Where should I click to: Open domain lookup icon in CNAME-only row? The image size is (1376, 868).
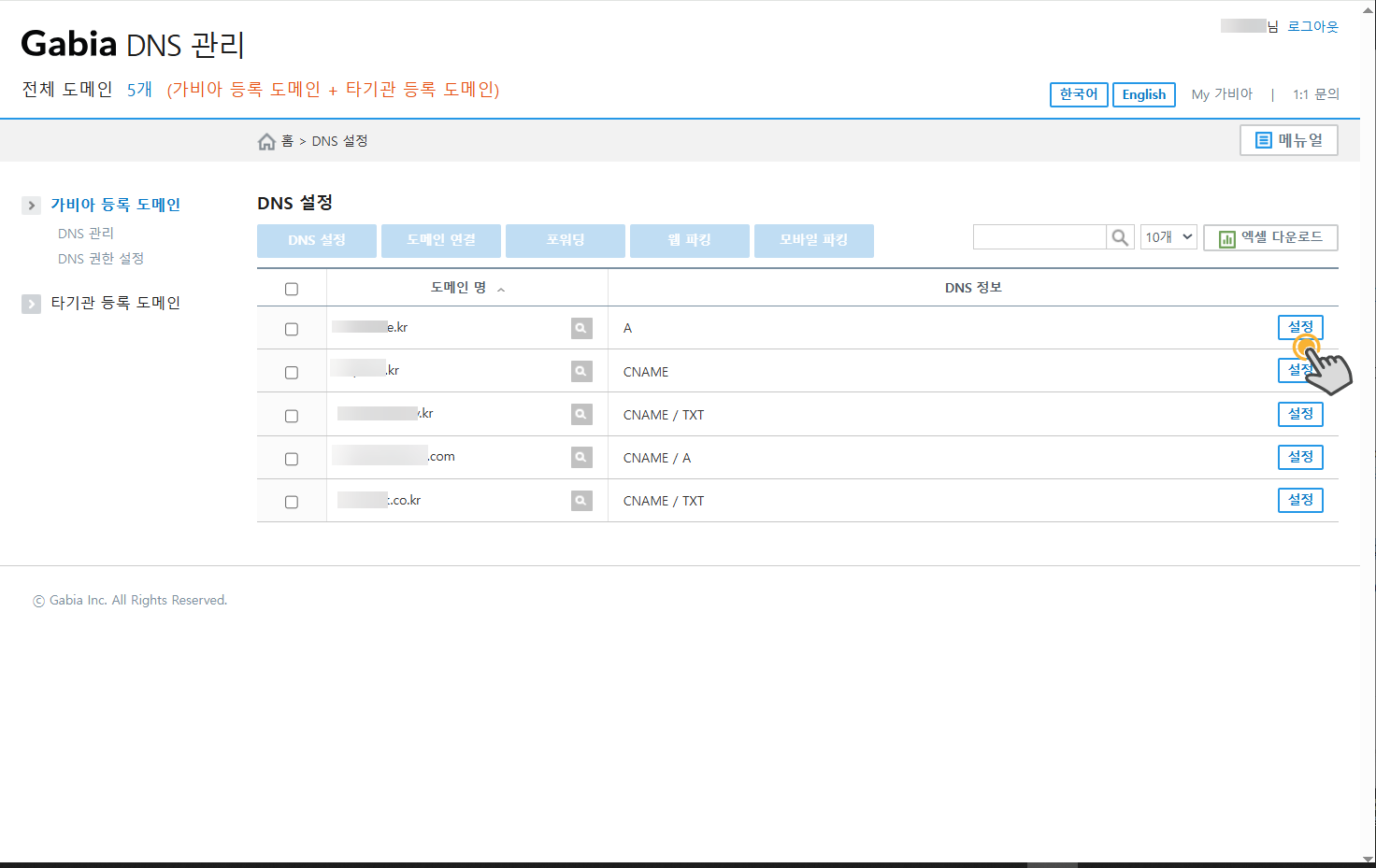[x=581, y=371]
